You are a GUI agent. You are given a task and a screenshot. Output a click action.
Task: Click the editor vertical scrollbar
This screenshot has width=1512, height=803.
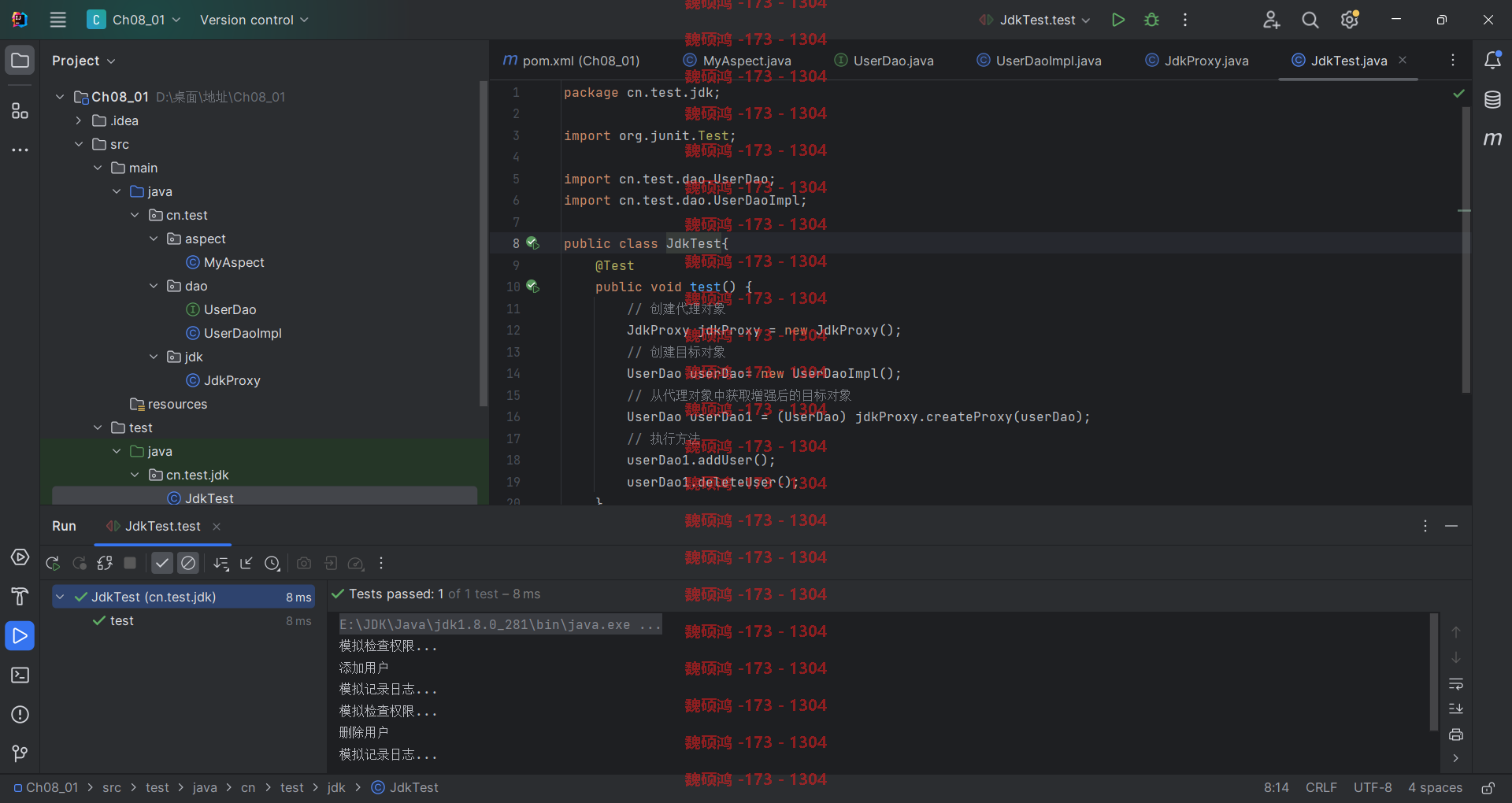[x=1466, y=250]
